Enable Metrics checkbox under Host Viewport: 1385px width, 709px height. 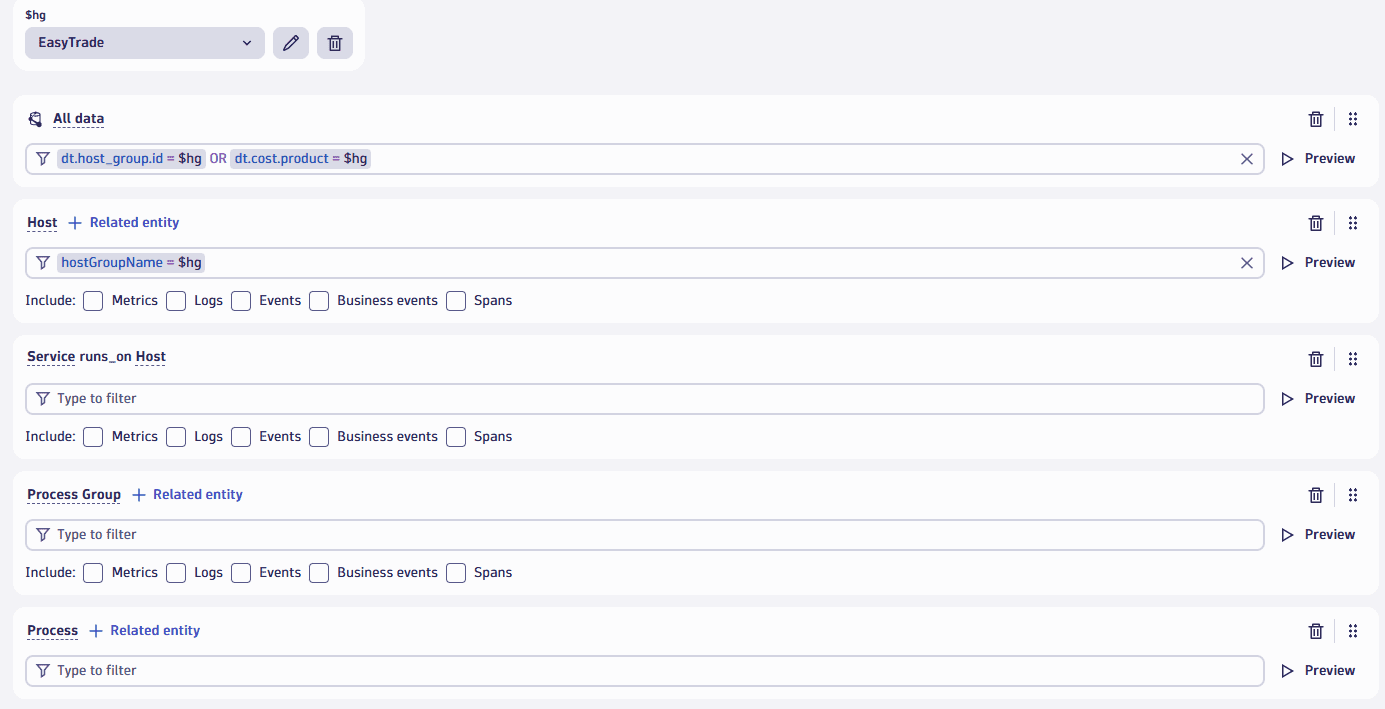[x=93, y=301]
